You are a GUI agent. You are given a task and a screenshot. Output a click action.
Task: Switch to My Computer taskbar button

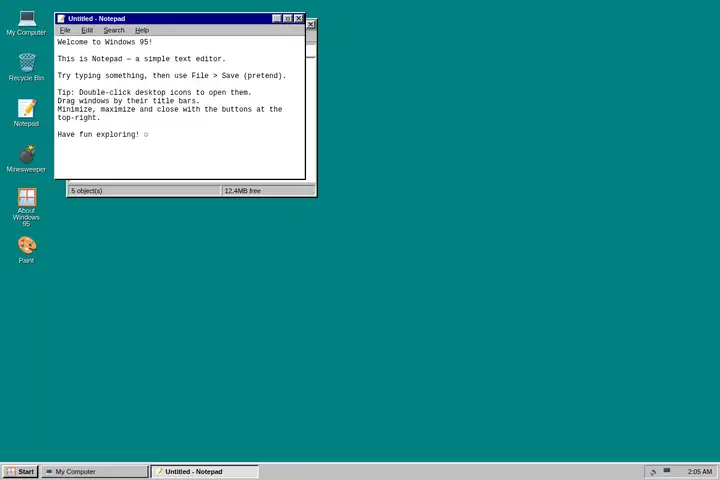pos(95,472)
